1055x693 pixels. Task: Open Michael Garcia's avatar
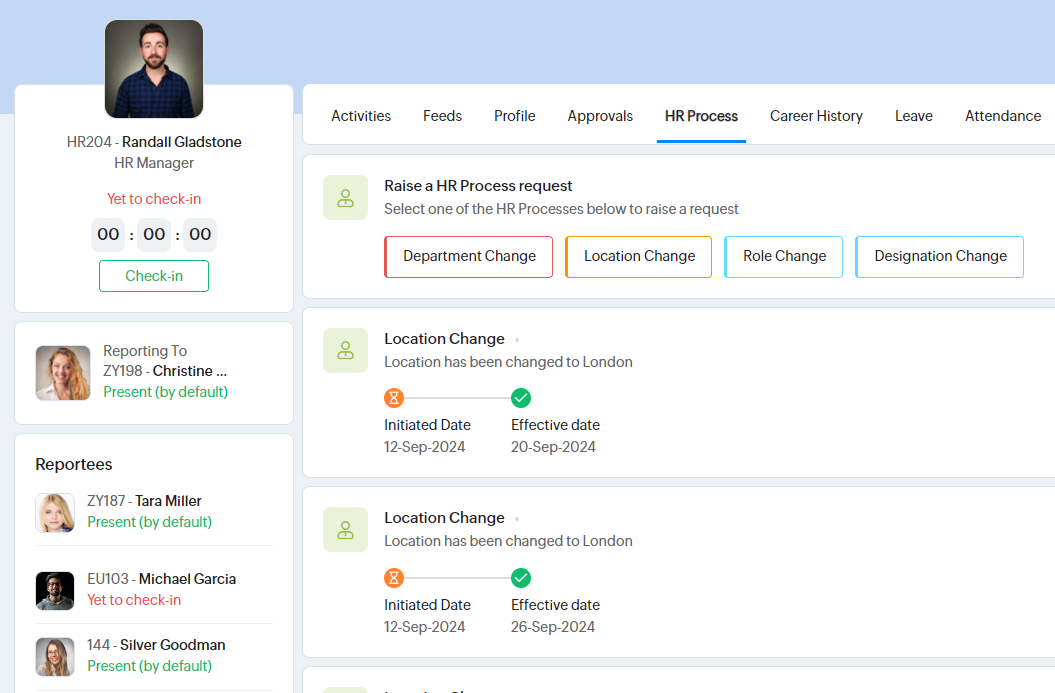(x=55, y=591)
